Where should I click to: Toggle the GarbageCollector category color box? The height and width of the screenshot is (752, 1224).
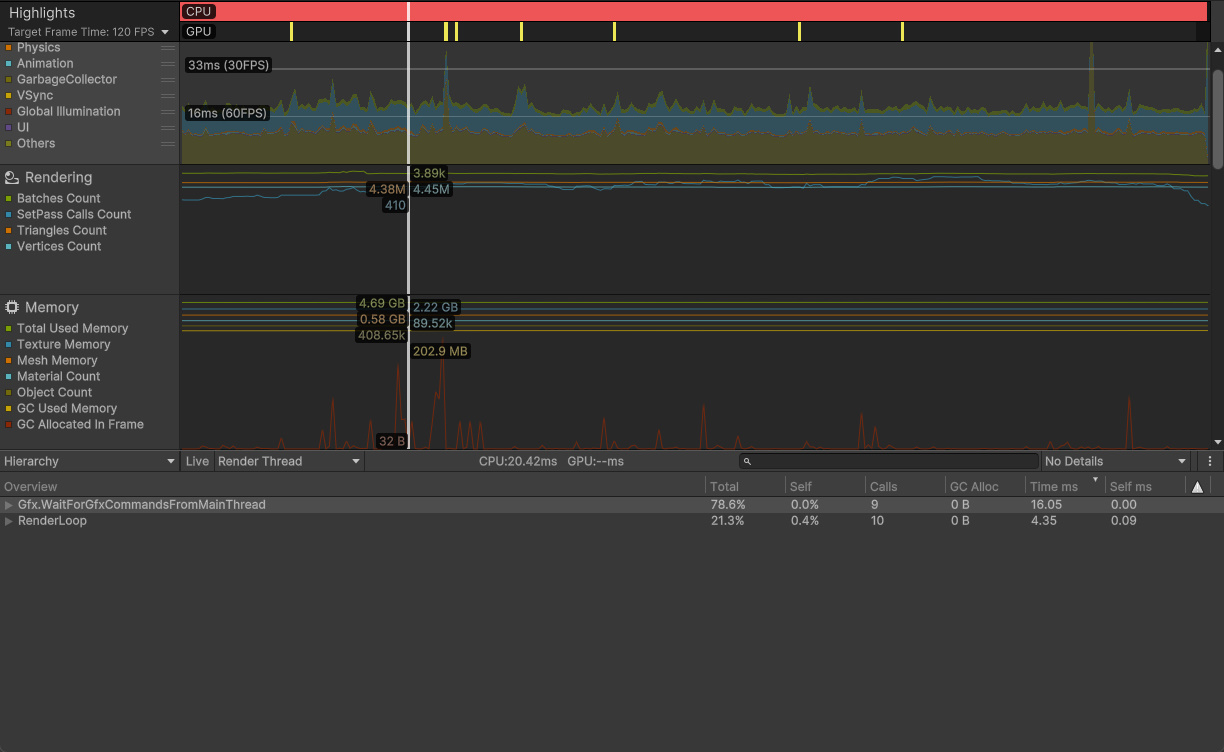9,79
